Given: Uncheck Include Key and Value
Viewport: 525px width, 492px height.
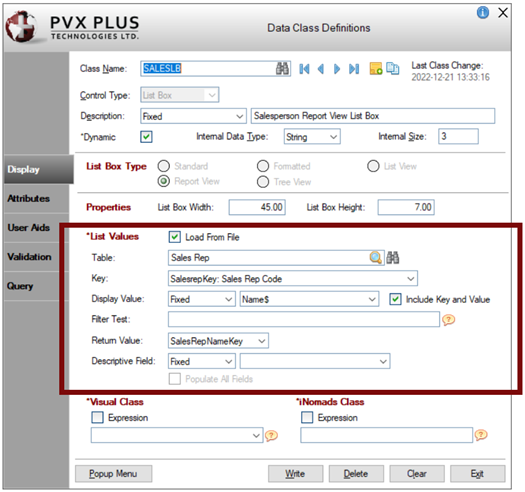Looking at the screenshot, I should click(x=395, y=299).
